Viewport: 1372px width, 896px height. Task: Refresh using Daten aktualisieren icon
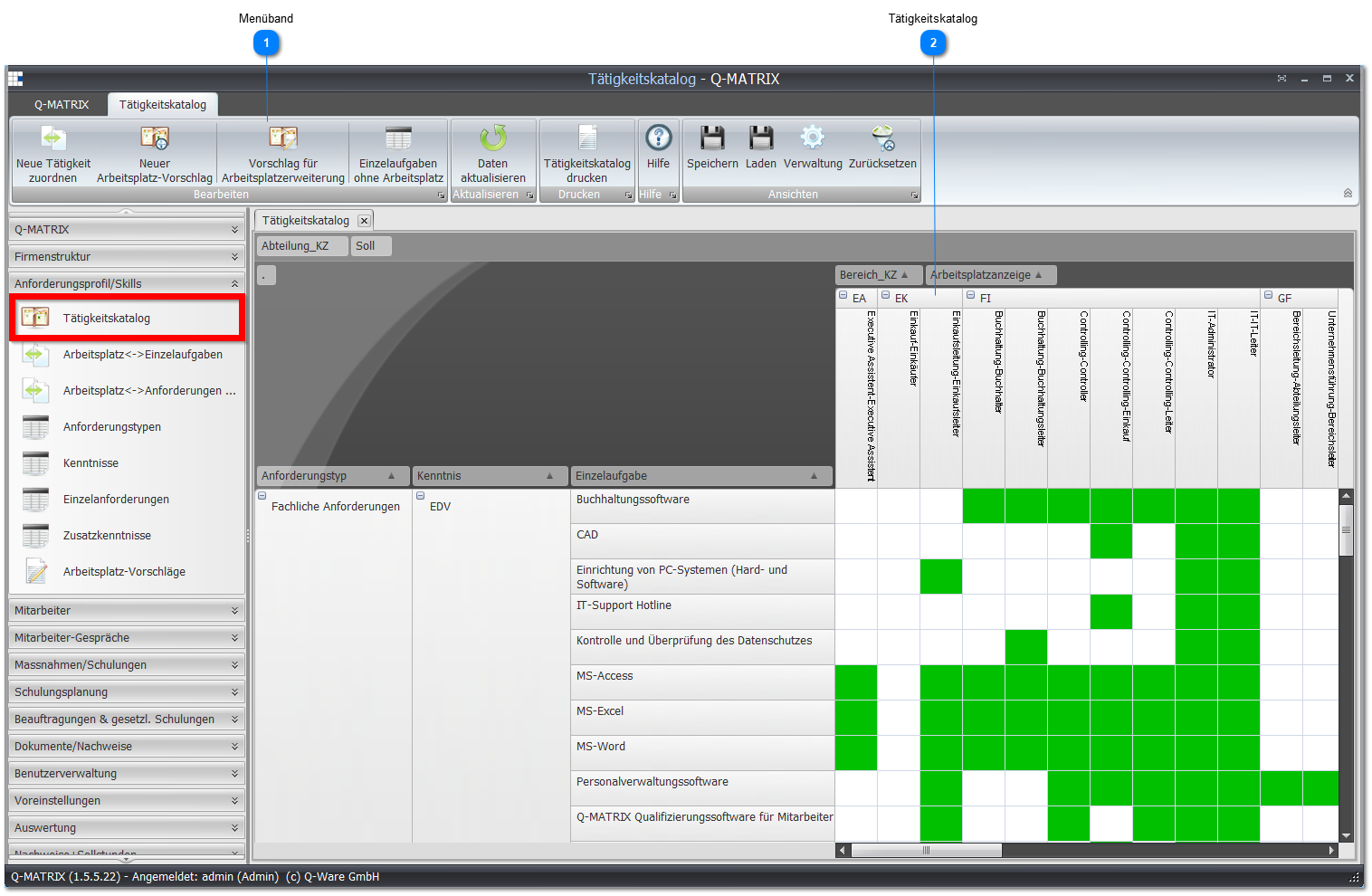(x=493, y=138)
